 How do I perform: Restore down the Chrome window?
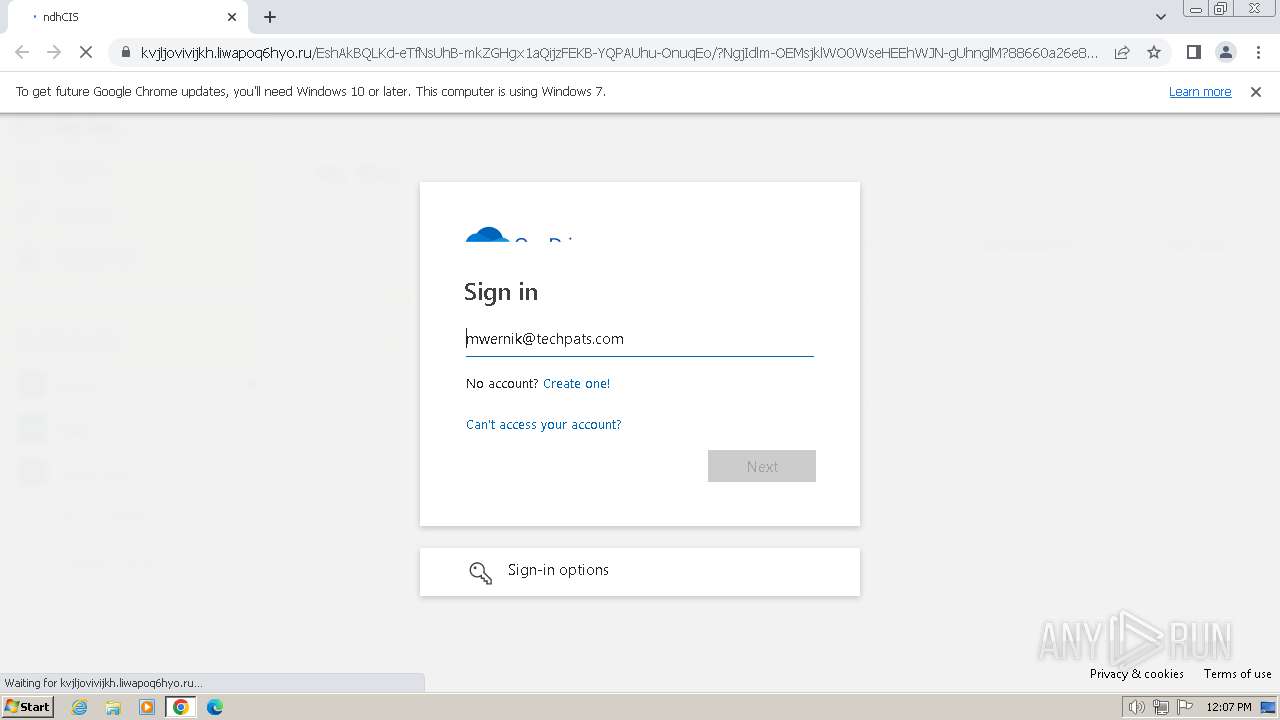point(1221,9)
